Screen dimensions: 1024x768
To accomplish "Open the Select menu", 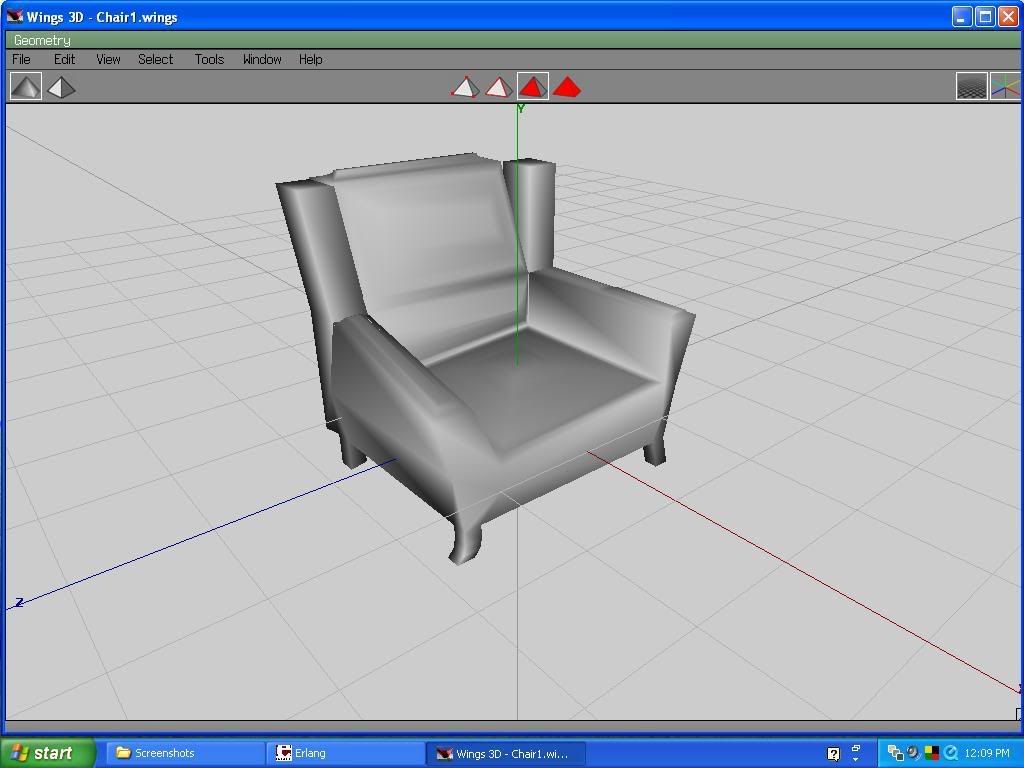I will [155, 59].
